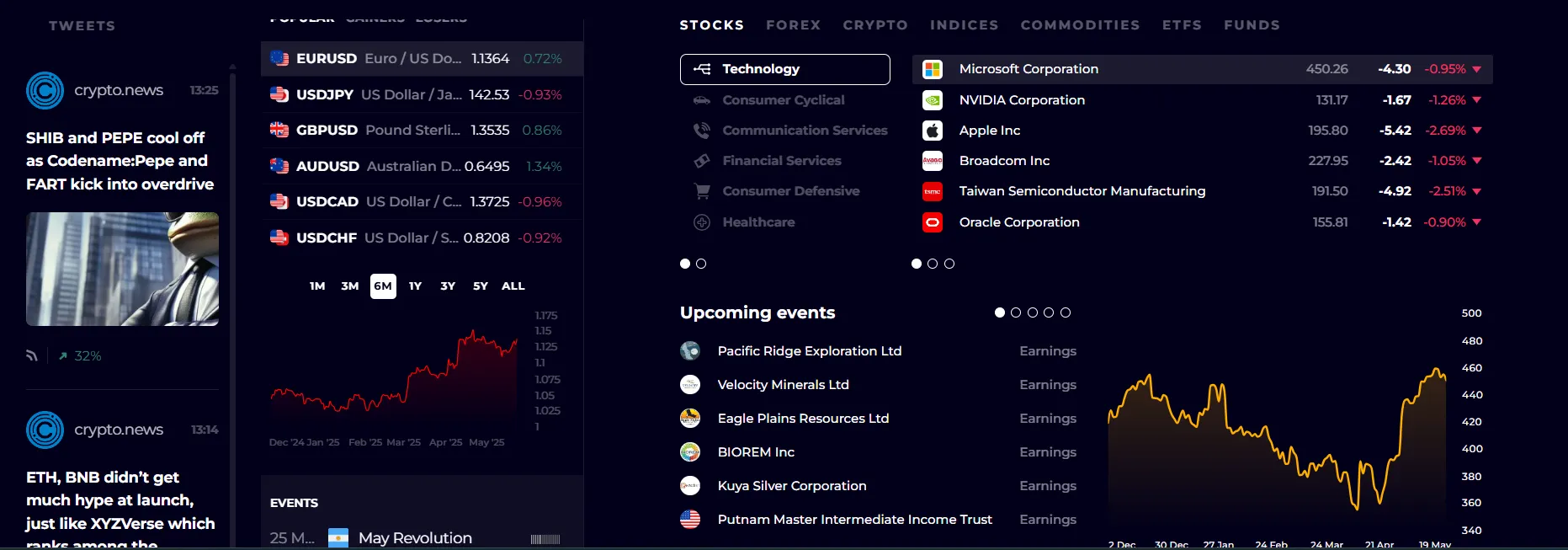Select the Kuya Silver Corporation event row

pos(879,486)
